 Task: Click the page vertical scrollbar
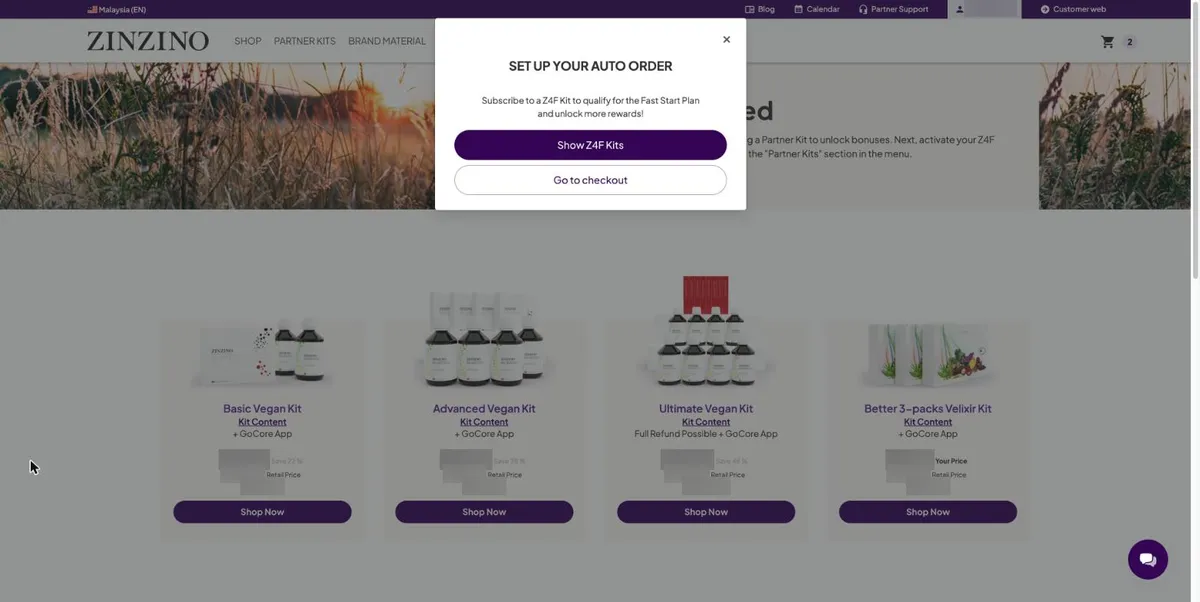point(1194,140)
